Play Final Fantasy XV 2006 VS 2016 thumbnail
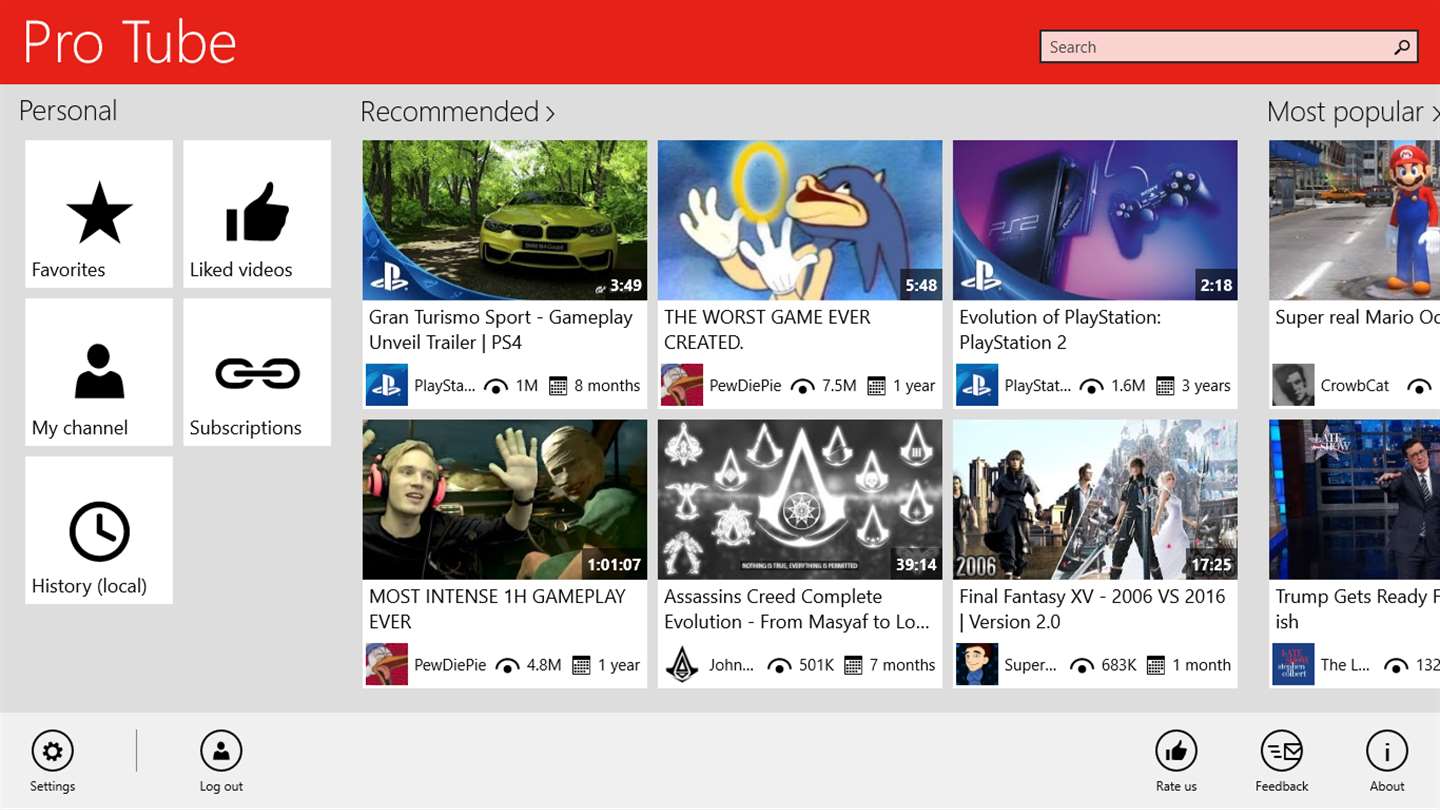The width and height of the screenshot is (1440, 810). [x=1095, y=499]
